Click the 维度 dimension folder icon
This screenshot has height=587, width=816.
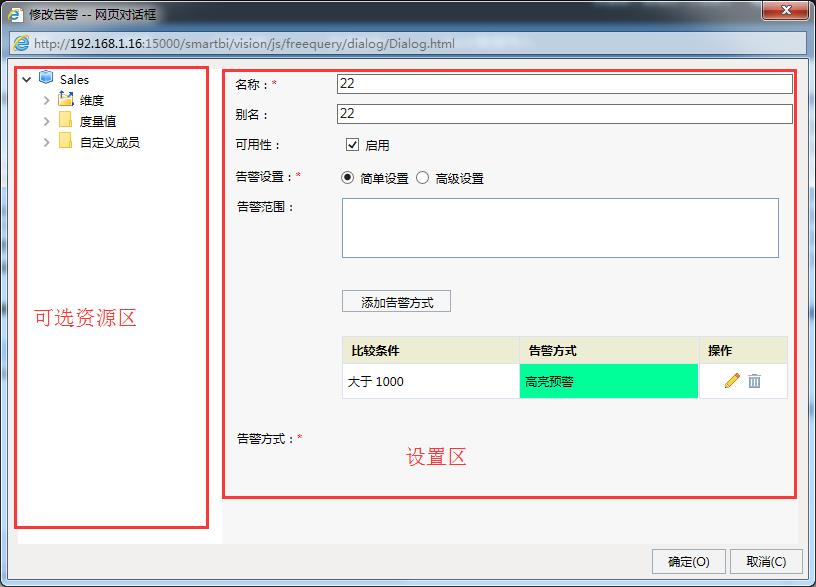click(x=66, y=98)
